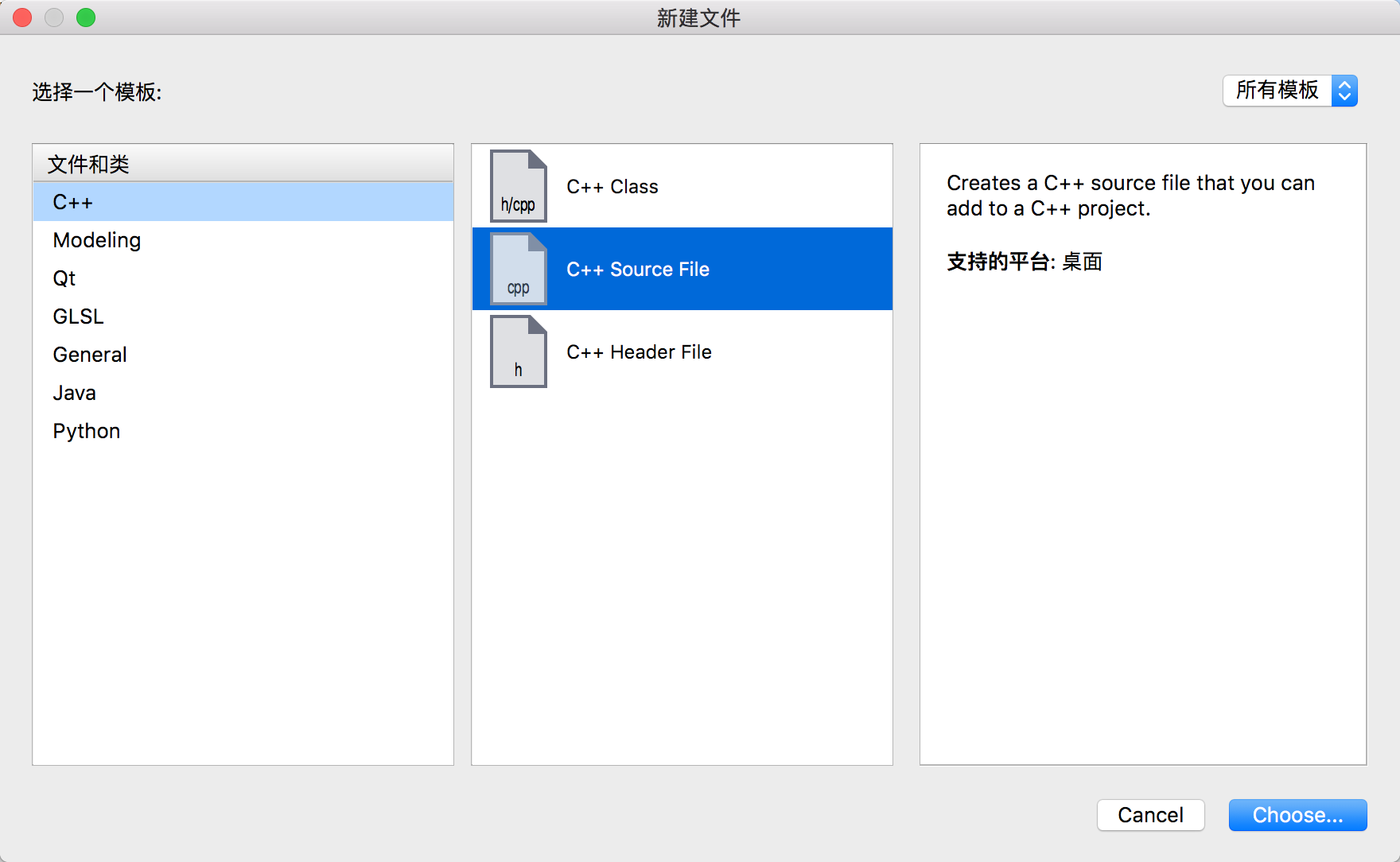Screen dimensions: 1400x862
Task: Click the 支持的平台 description text
Action: click(1024, 262)
